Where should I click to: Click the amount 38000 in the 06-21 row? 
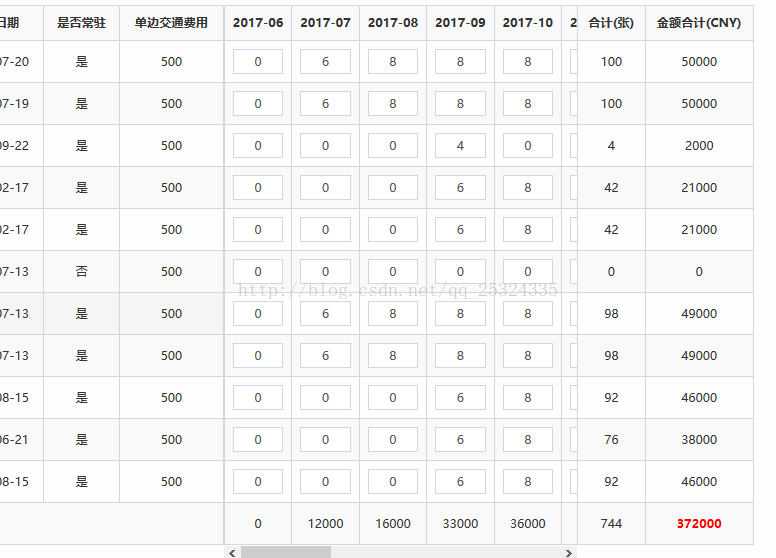699,440
